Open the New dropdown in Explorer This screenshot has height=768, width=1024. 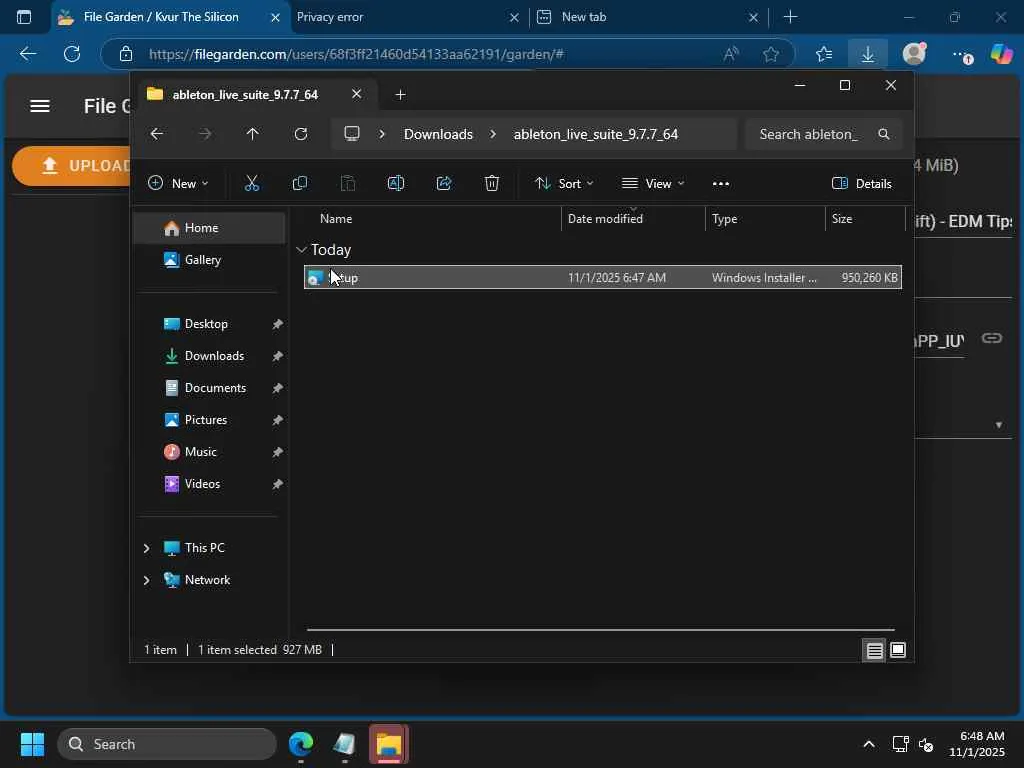178,184
